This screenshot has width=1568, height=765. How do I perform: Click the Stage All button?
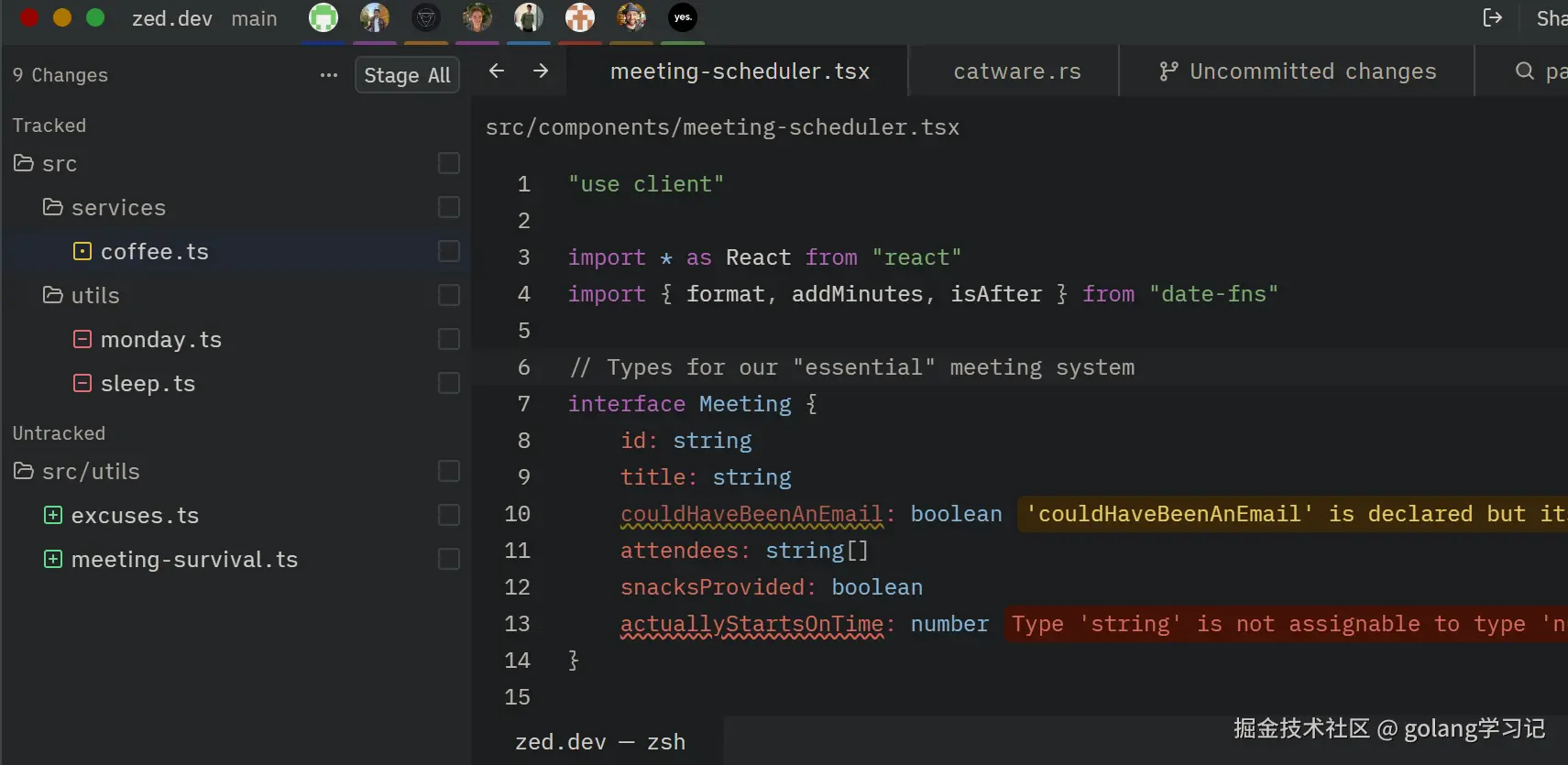tap(407, 75)
